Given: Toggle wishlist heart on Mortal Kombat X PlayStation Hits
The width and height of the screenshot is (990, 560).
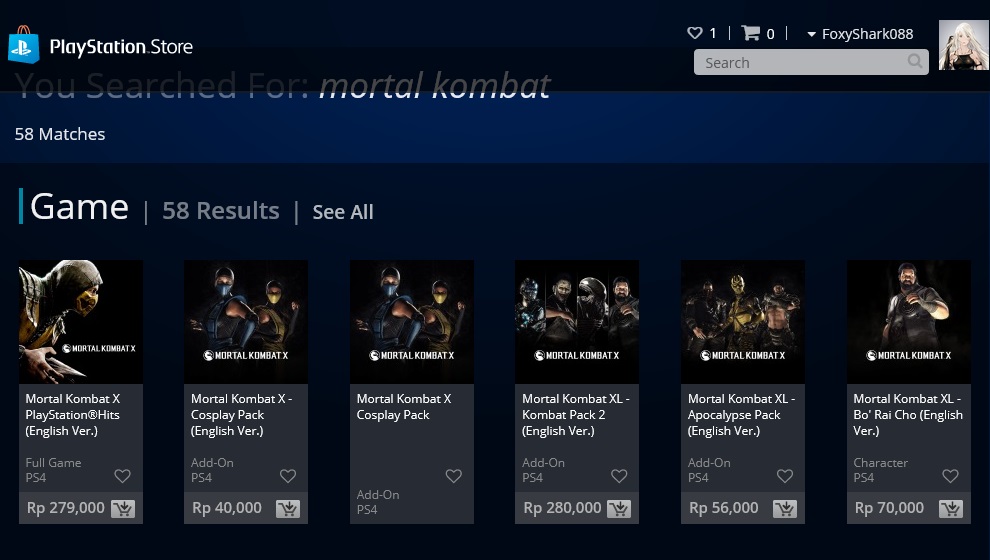Looking at the screenshot, I should [x=122, y=476].
